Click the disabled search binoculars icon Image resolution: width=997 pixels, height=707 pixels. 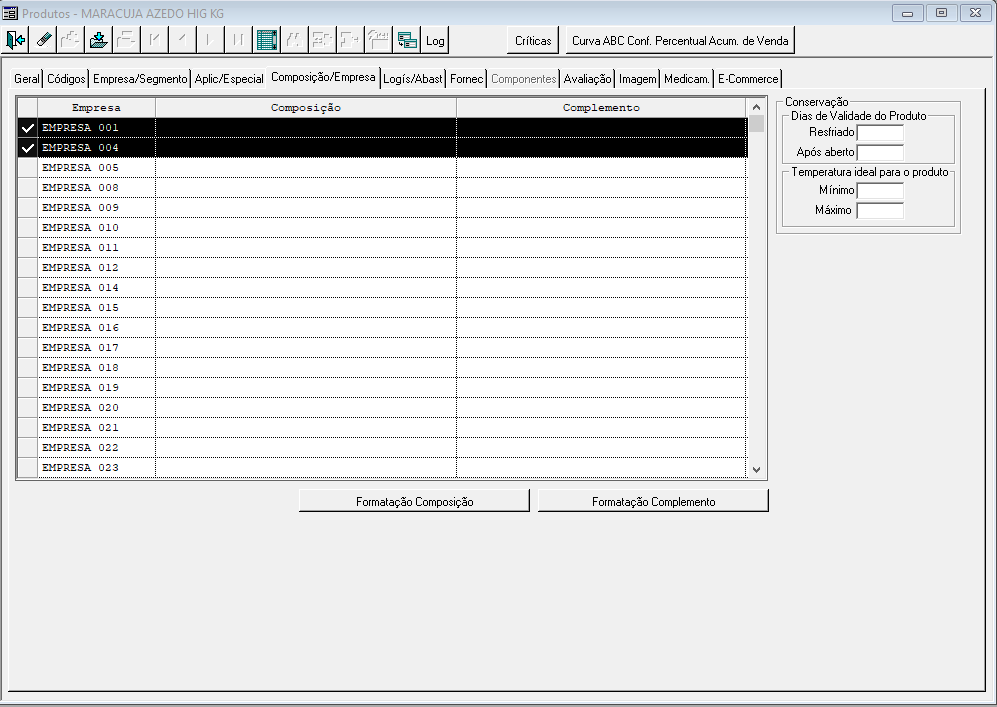pyautogui.click(x=294, y=40)
